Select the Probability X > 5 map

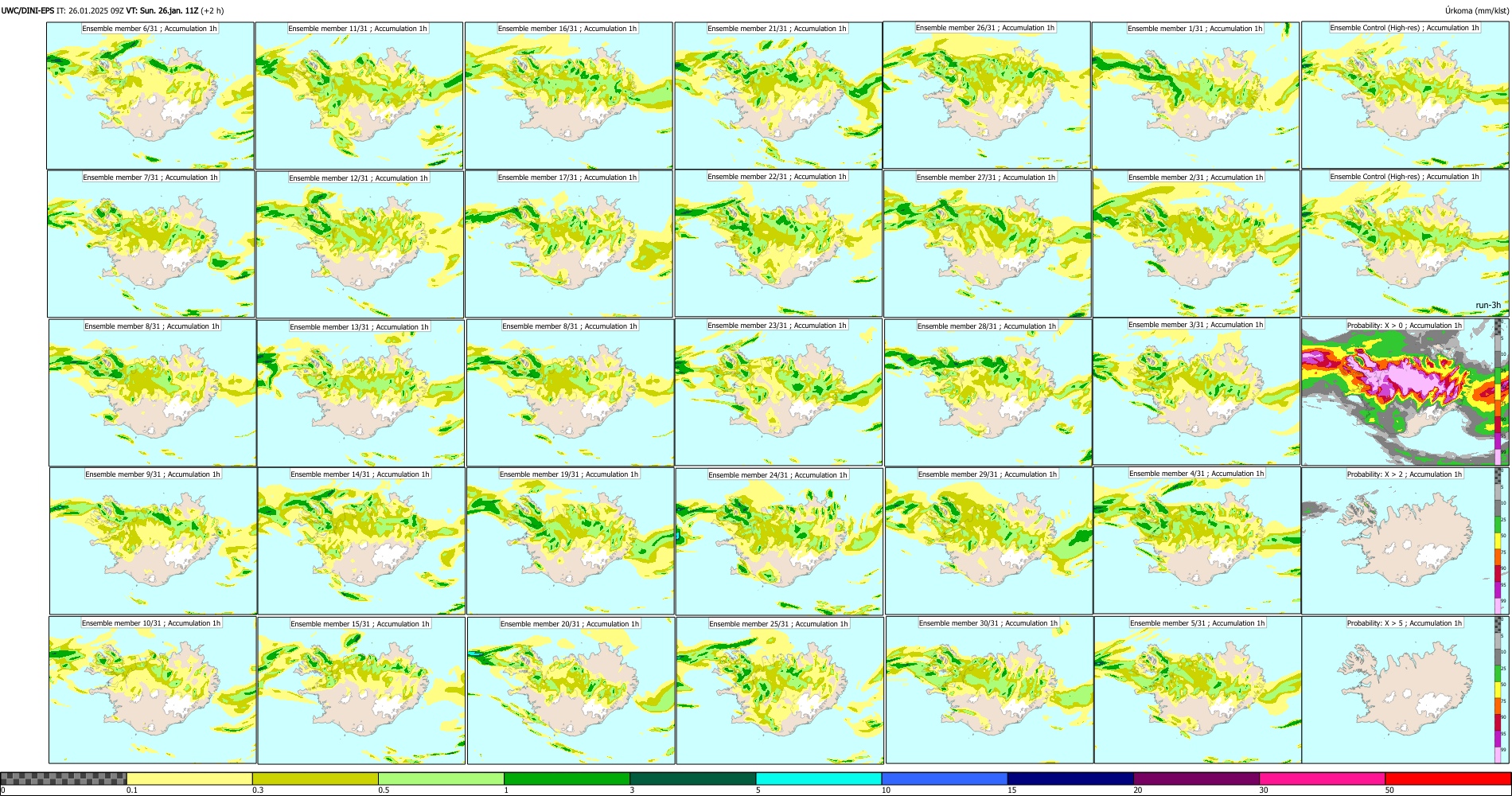1405,690
